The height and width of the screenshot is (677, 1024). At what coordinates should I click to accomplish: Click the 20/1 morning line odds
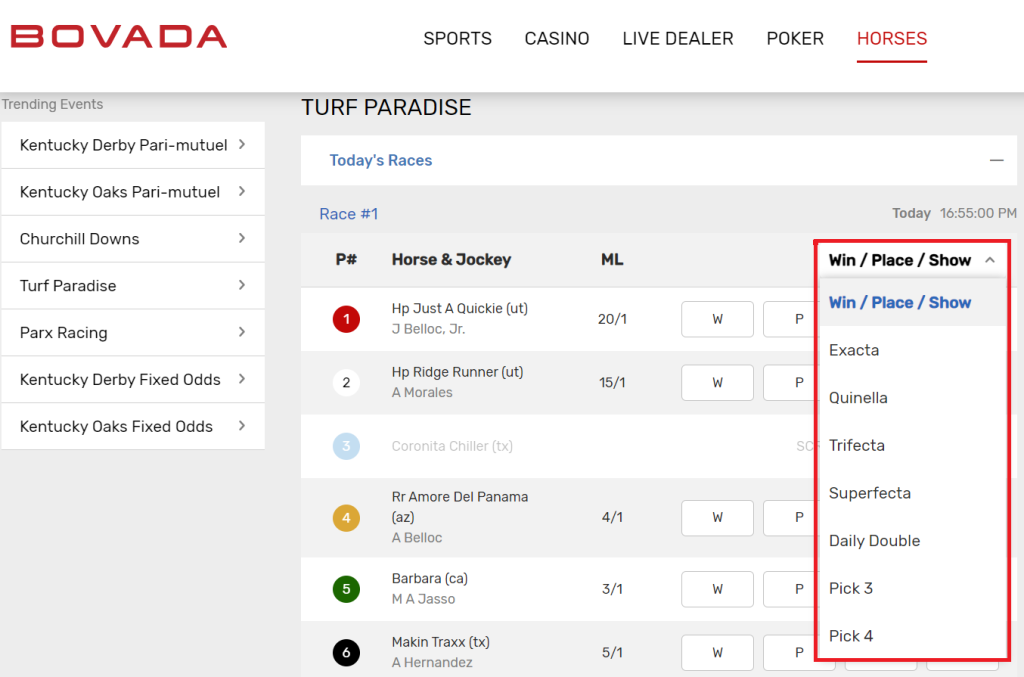[612, 319]
